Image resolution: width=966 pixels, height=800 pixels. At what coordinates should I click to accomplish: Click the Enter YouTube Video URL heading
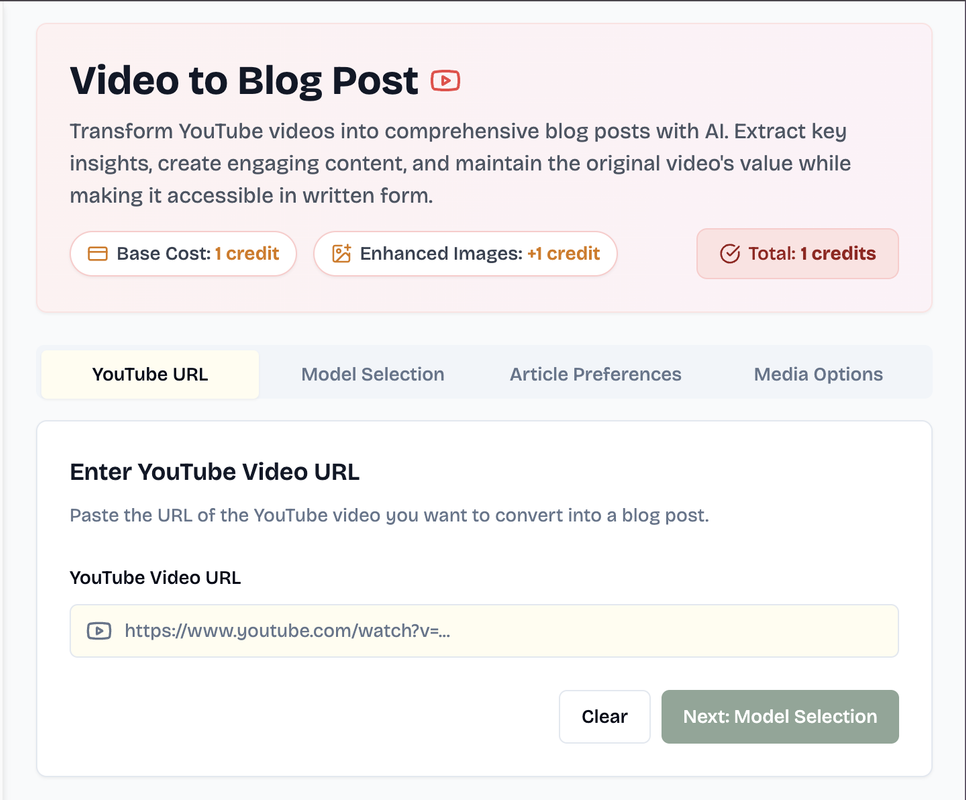(x=214, y=472)
